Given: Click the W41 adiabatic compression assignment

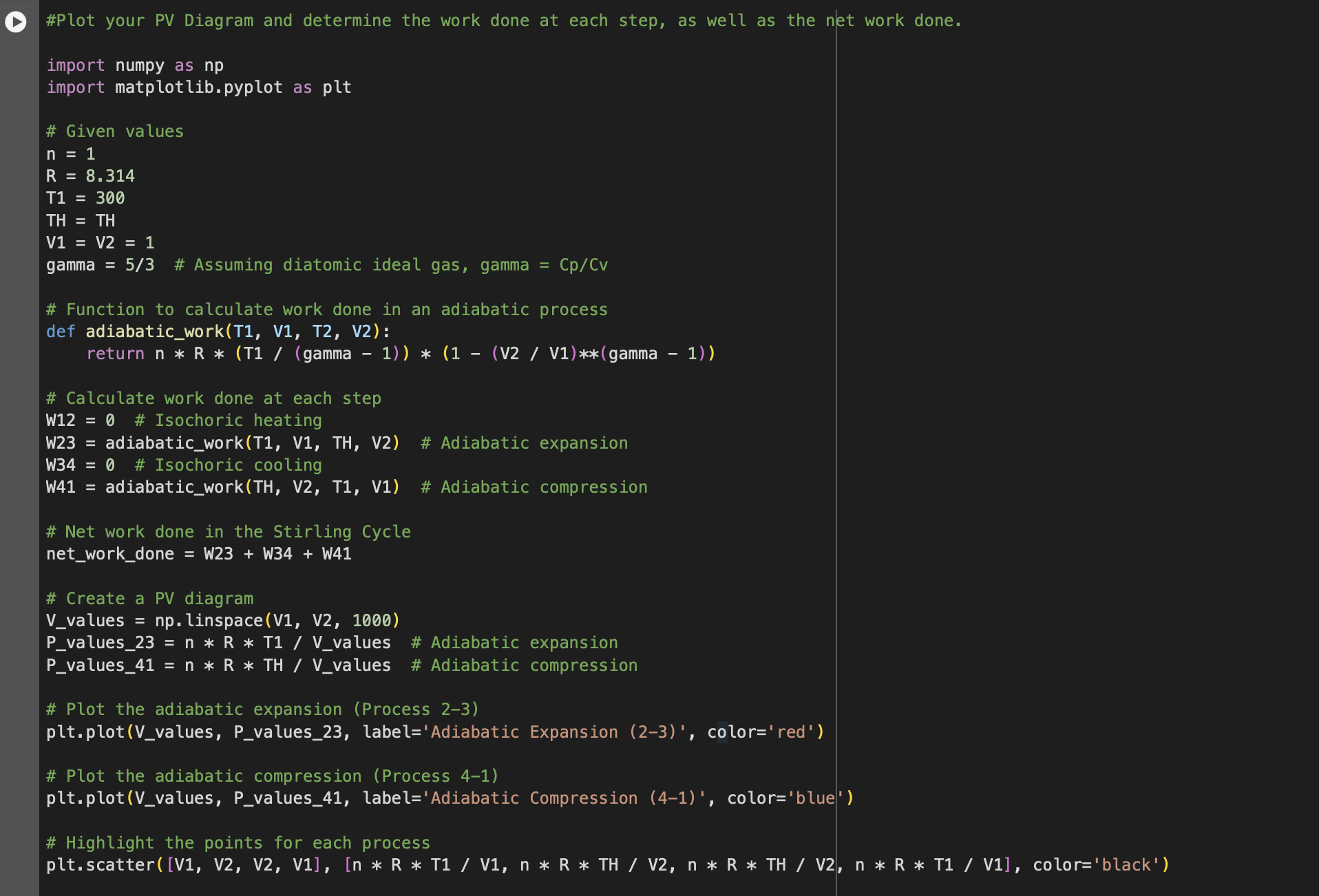Looking at the screenshot, I should (223, 487).
